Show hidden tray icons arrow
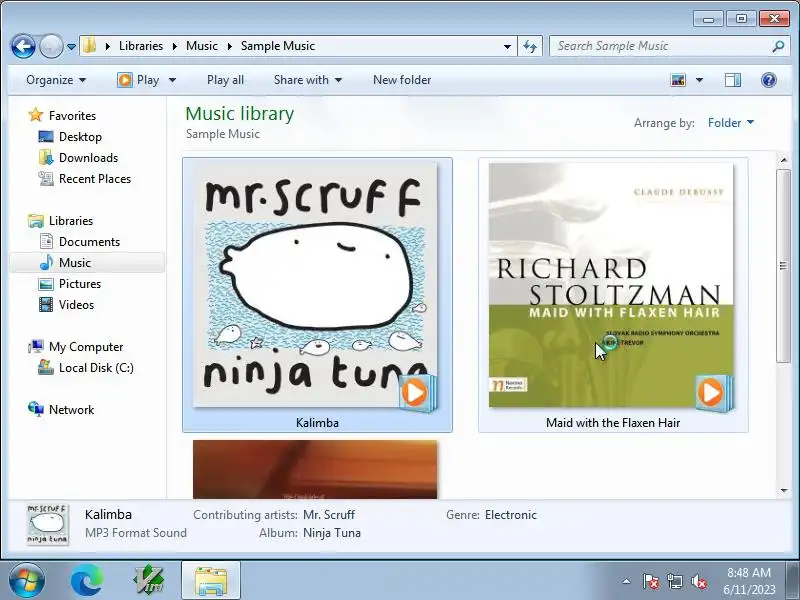Image resolution: width=800 pixels, height=600 pixels. (x=626, y=581)
